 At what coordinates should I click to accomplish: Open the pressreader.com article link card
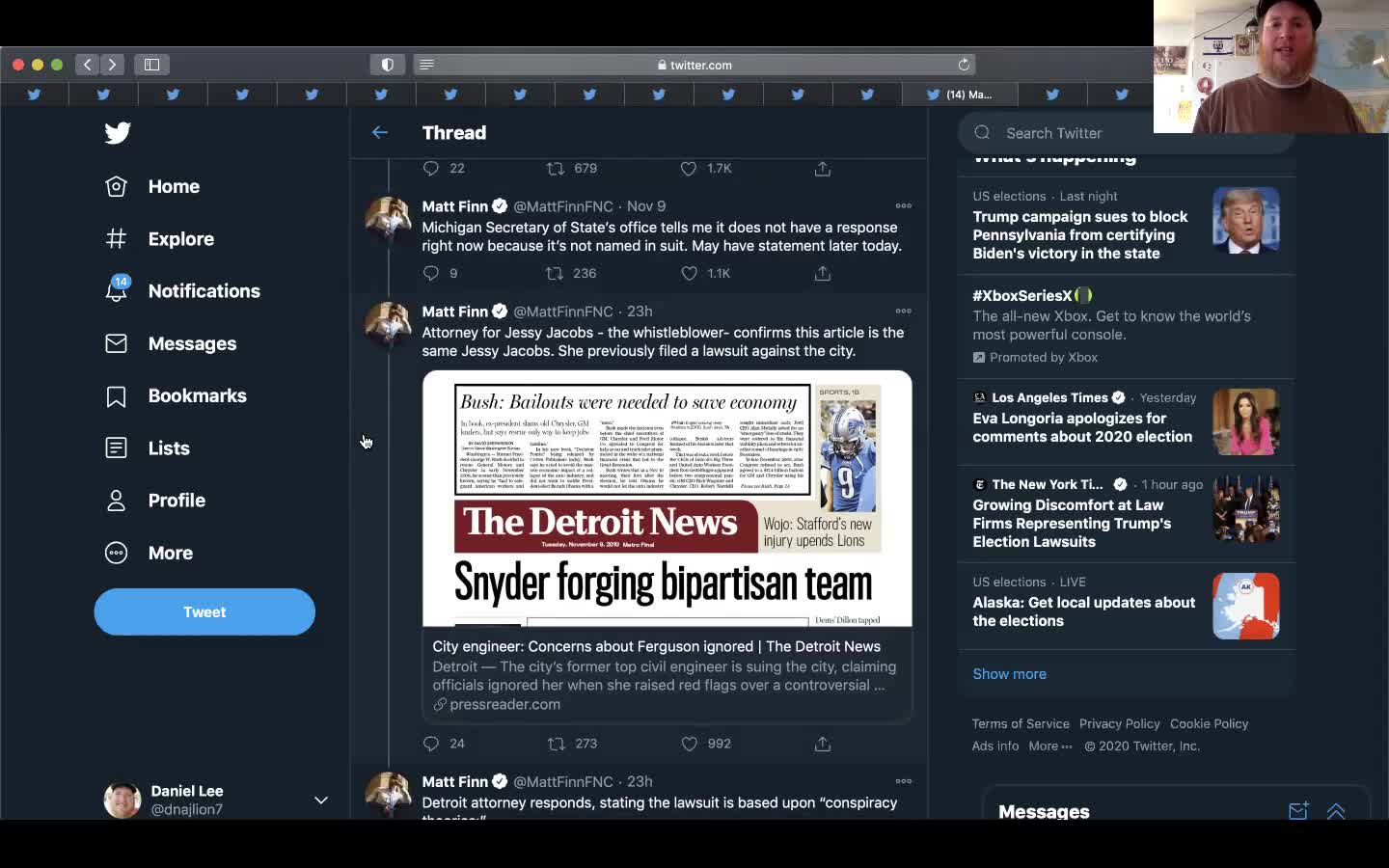[667, 675]
